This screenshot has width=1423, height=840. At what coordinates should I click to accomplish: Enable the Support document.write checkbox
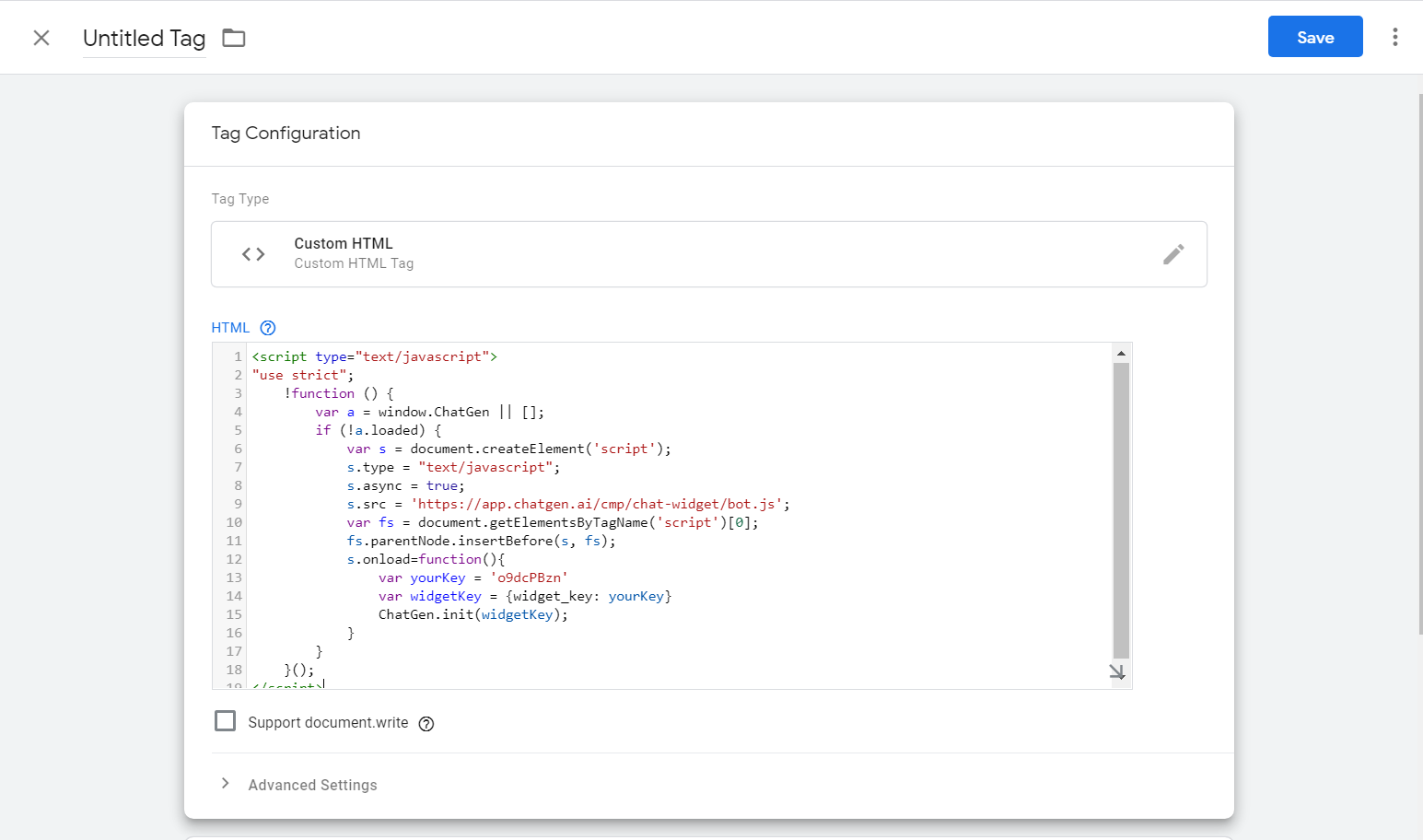tap(225, 721)
